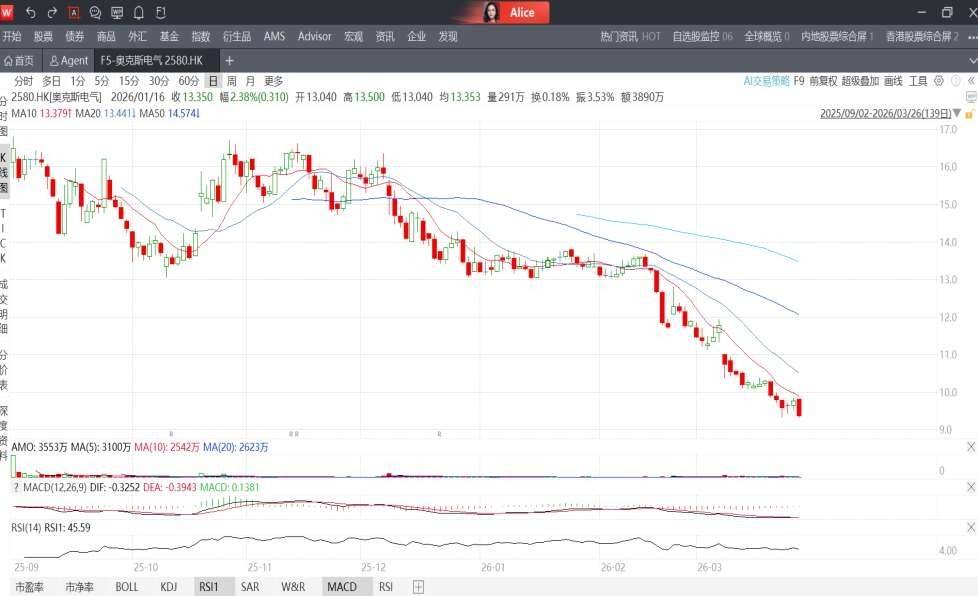Open the chat message bubble icon

click(x=95, y=13)
